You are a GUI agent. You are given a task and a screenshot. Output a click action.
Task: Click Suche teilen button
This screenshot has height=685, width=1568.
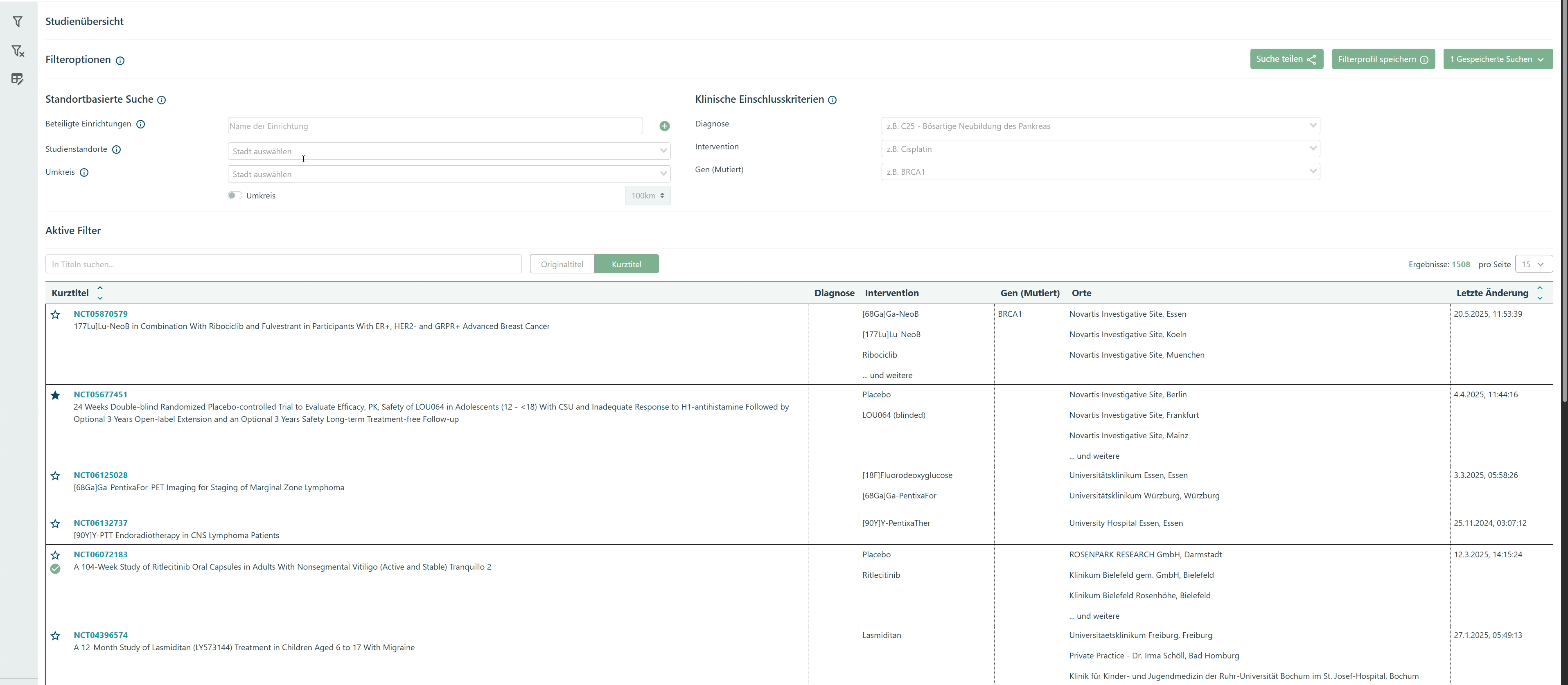tap(1286, 59)
